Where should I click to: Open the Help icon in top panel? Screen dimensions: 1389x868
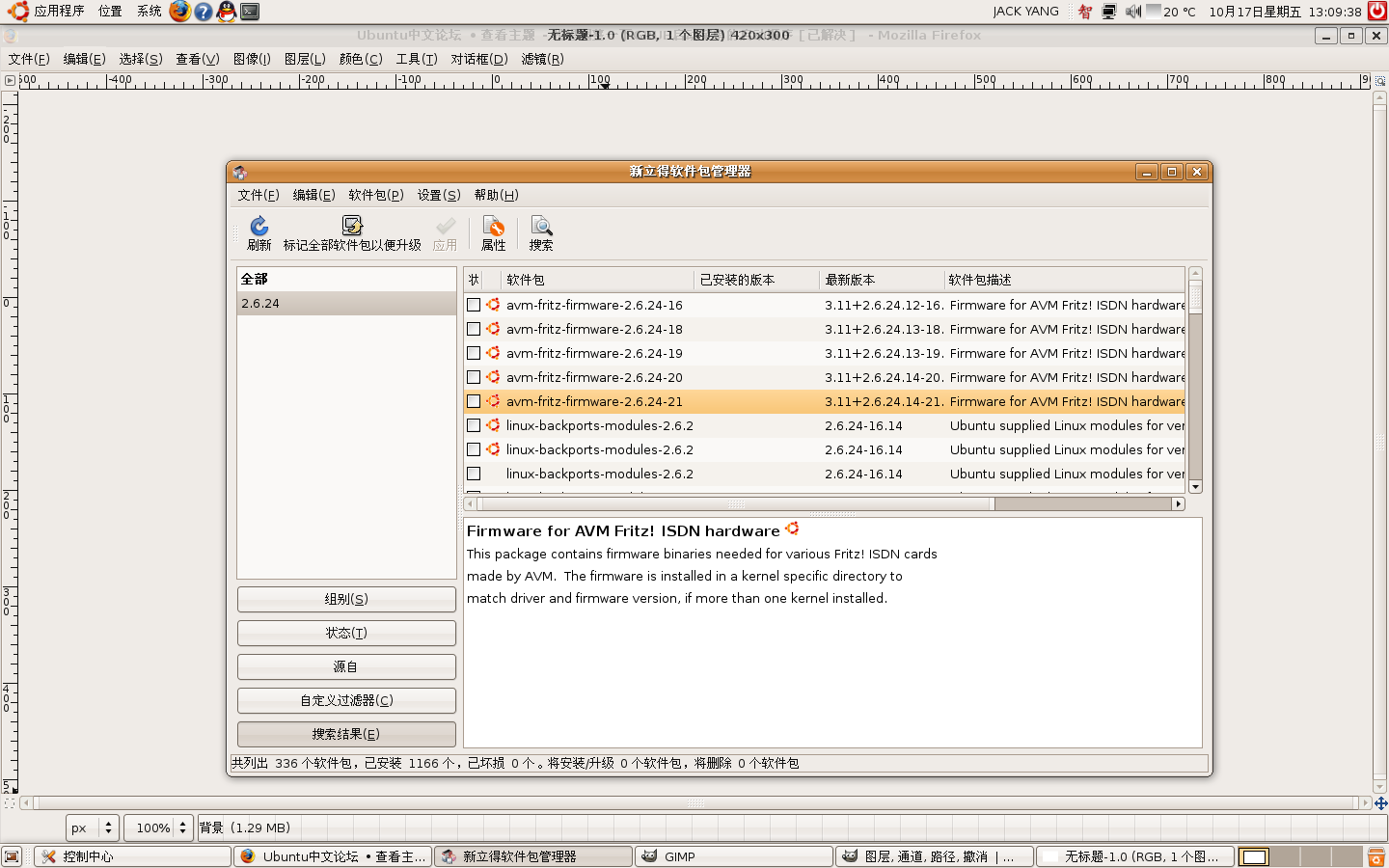click(x=204, y=12)
